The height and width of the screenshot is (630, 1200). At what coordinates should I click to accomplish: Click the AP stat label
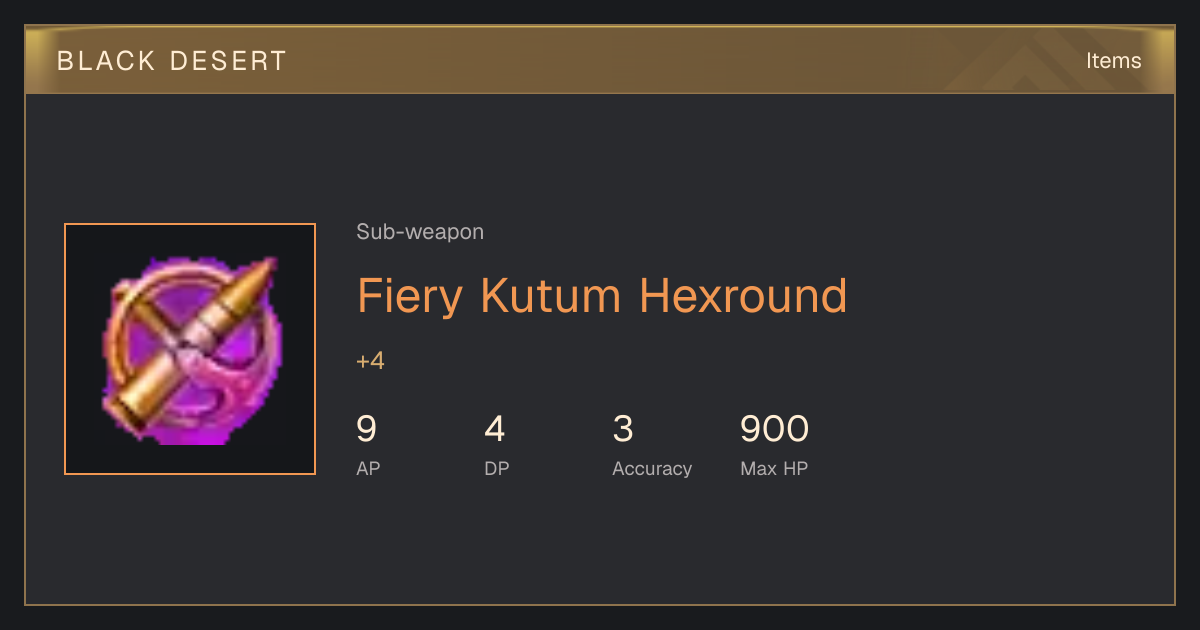pos(368,468)
